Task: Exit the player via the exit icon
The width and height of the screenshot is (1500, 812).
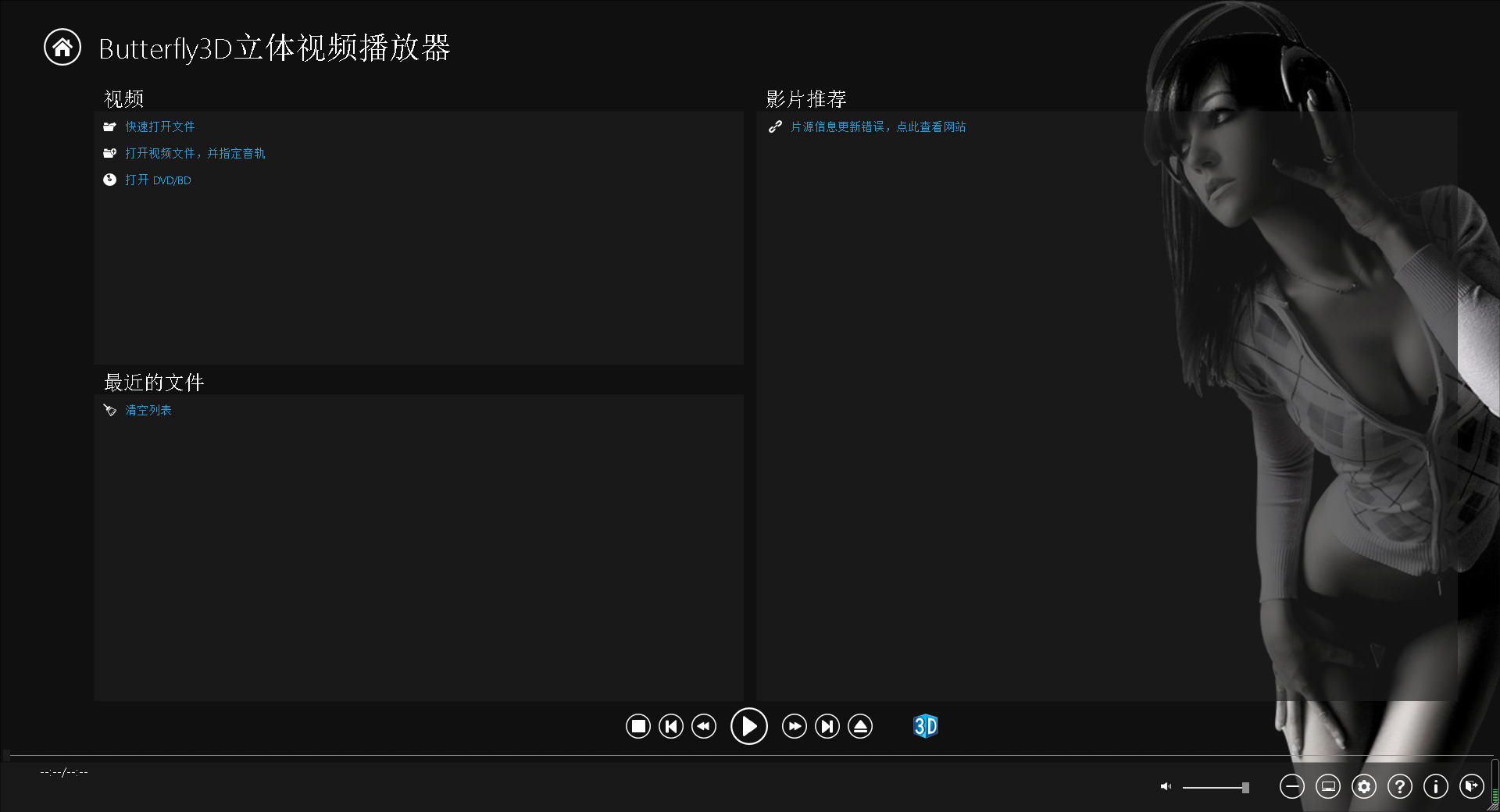Action: pos(1472,787)
